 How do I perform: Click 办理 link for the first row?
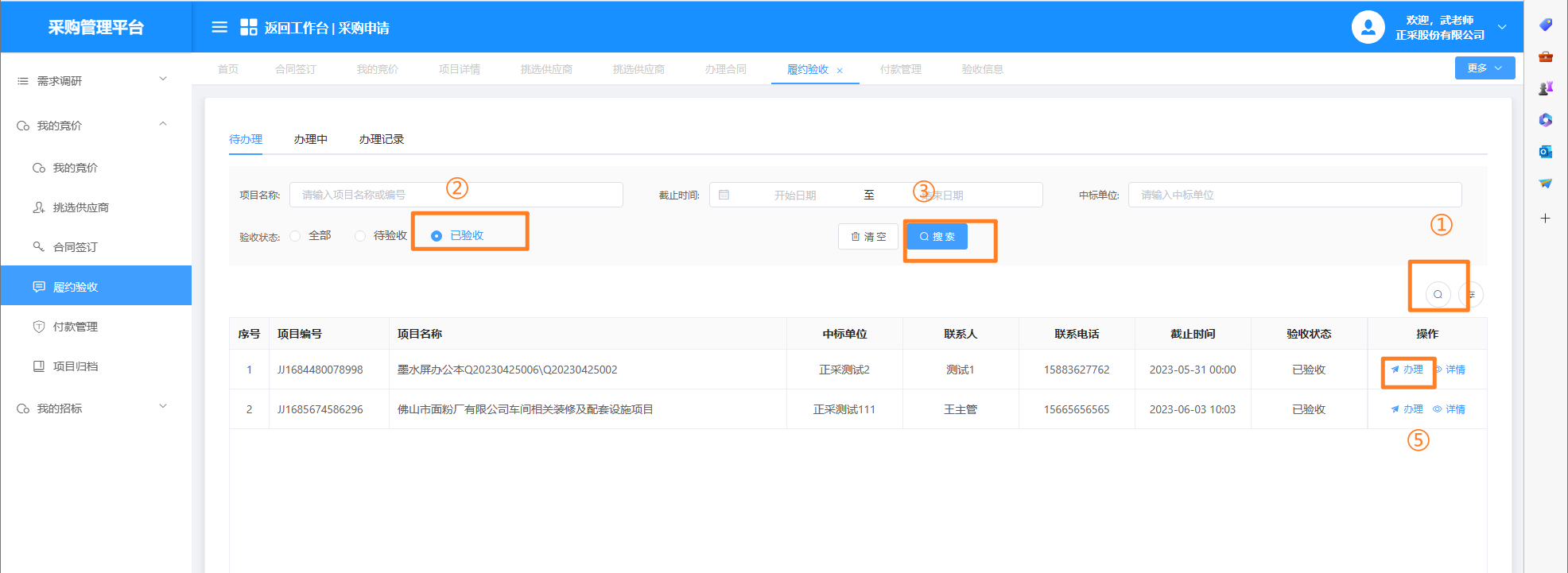click(x=1407, y=370)
